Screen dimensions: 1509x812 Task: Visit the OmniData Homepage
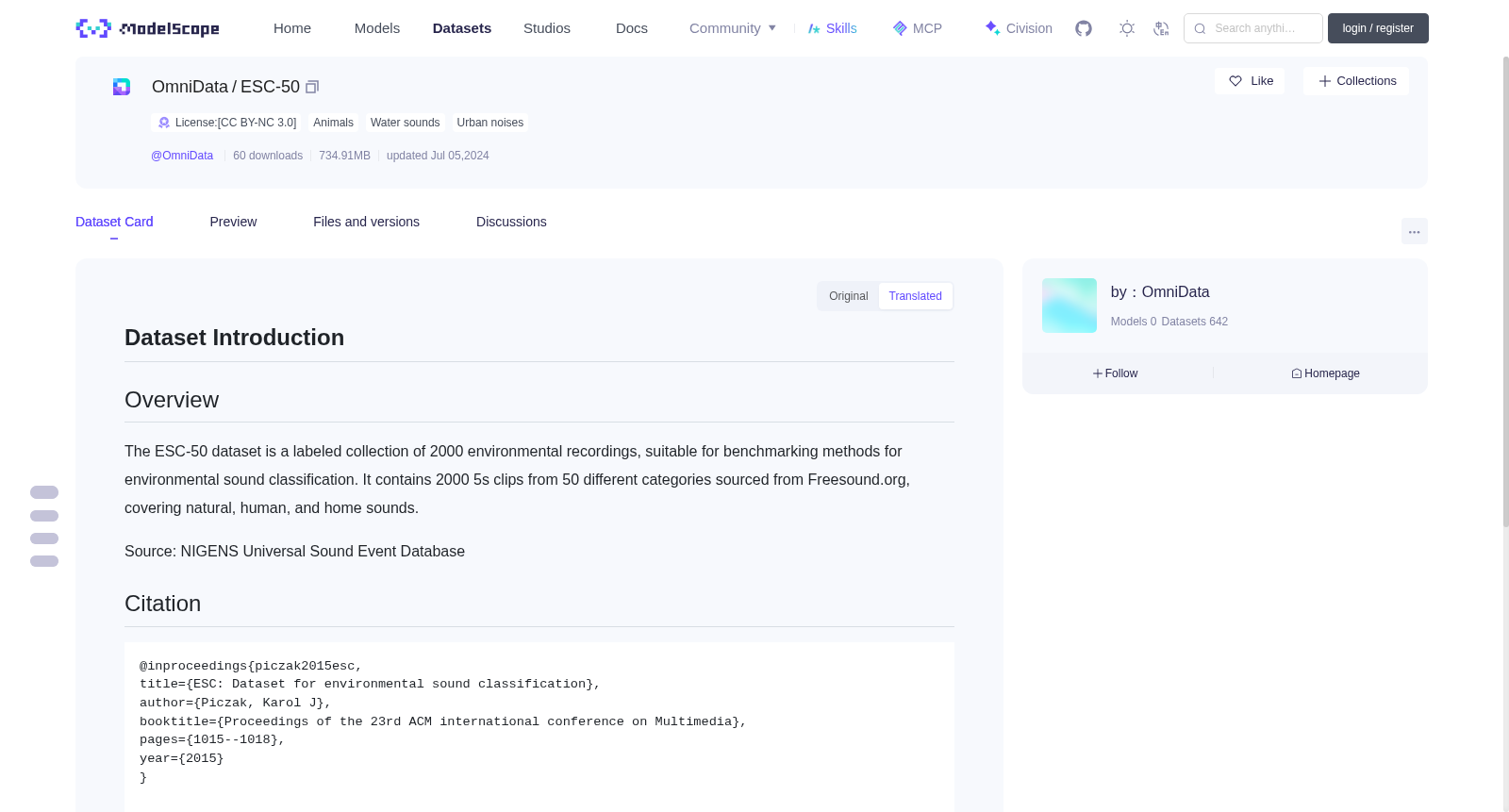[1325, 373]
